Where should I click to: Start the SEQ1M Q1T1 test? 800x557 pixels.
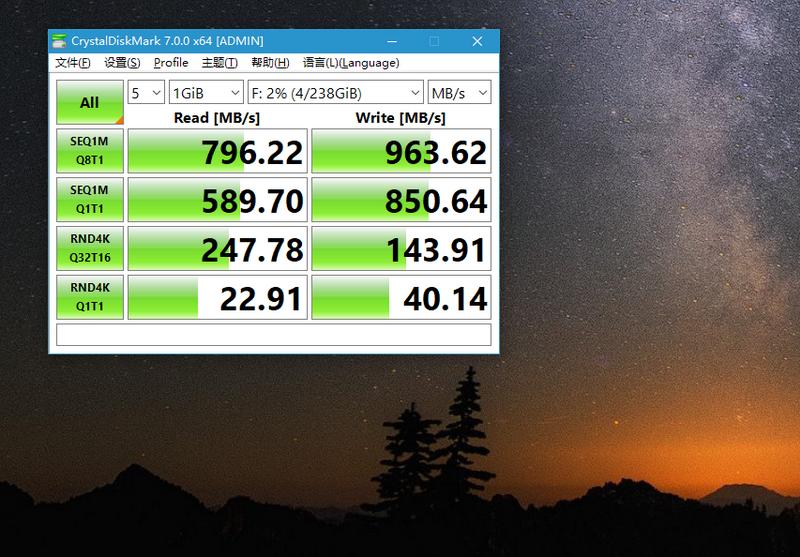tap(90, 199)
